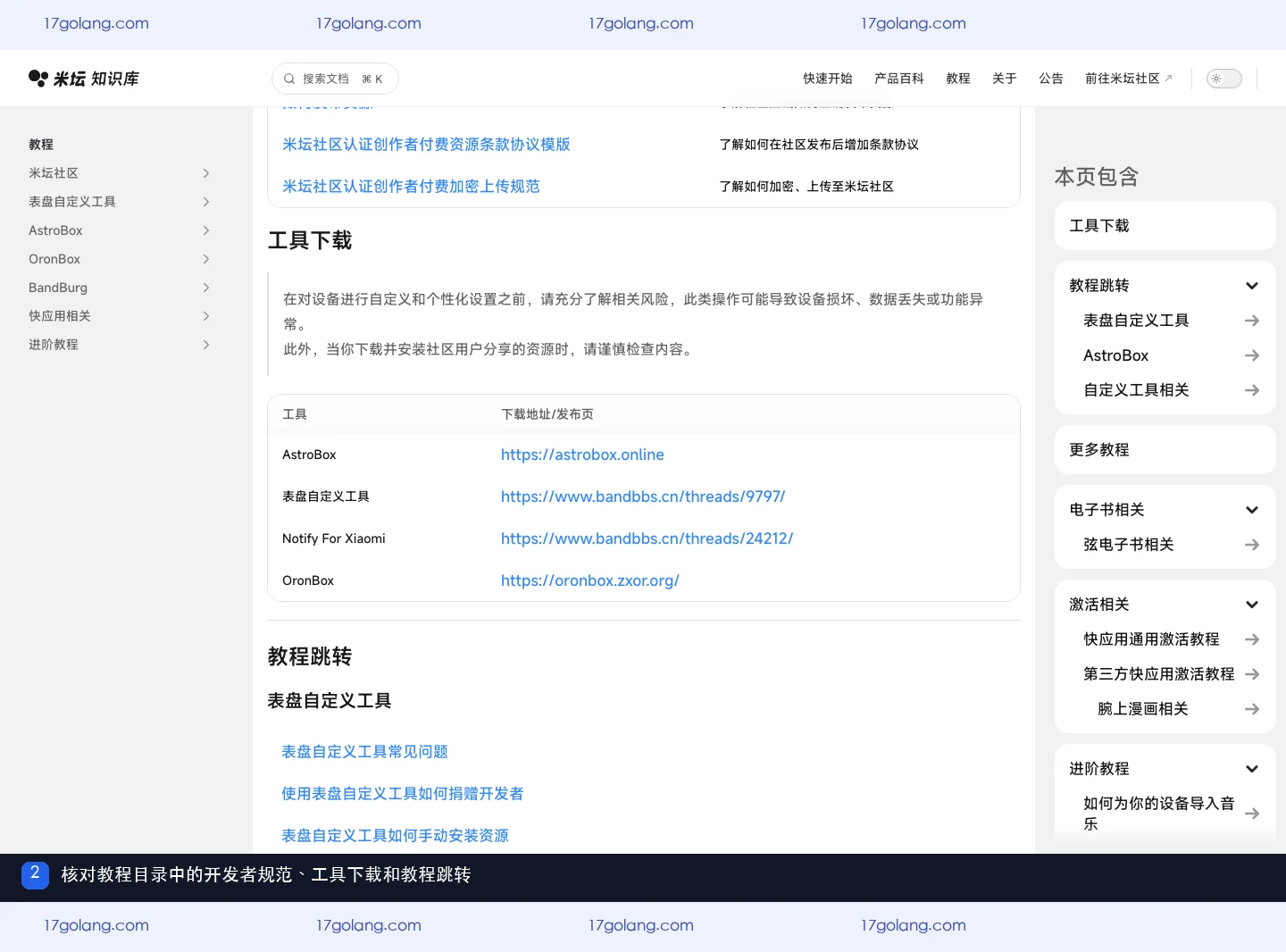This screenshot has width=1286, height=952.
Task: Click the arrow next to 如何为你的设备导入音乐
Action: coord(1252,814)
